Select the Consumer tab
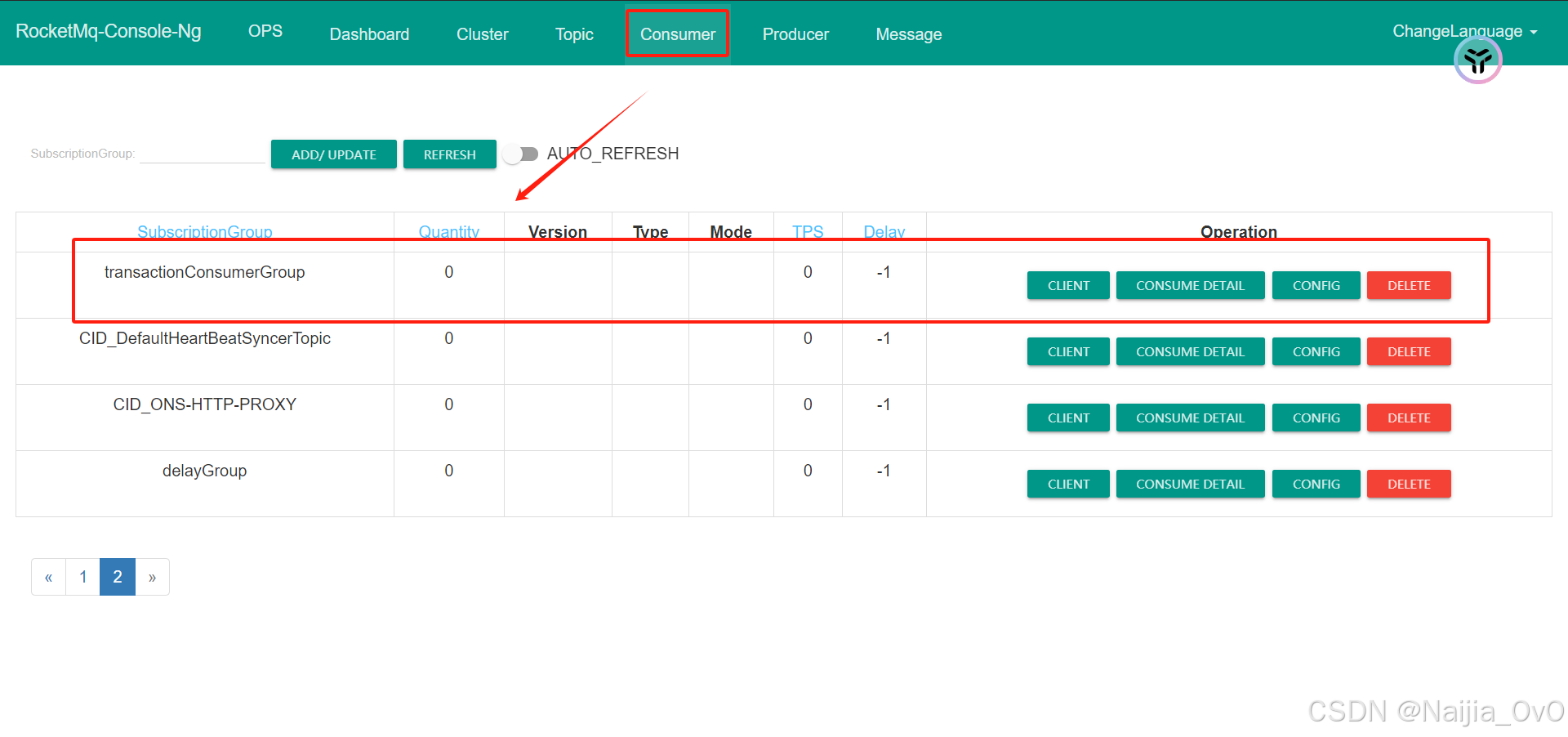 point(677,34)
